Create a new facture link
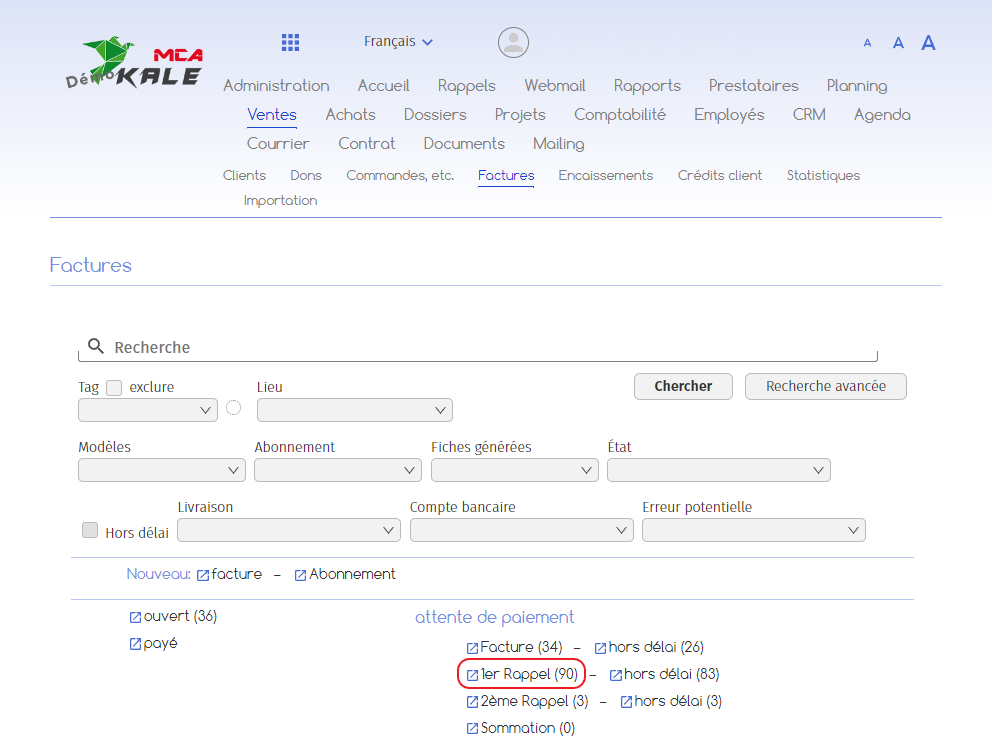This screenshot has width=992, height=750. [x=237, y=574]
